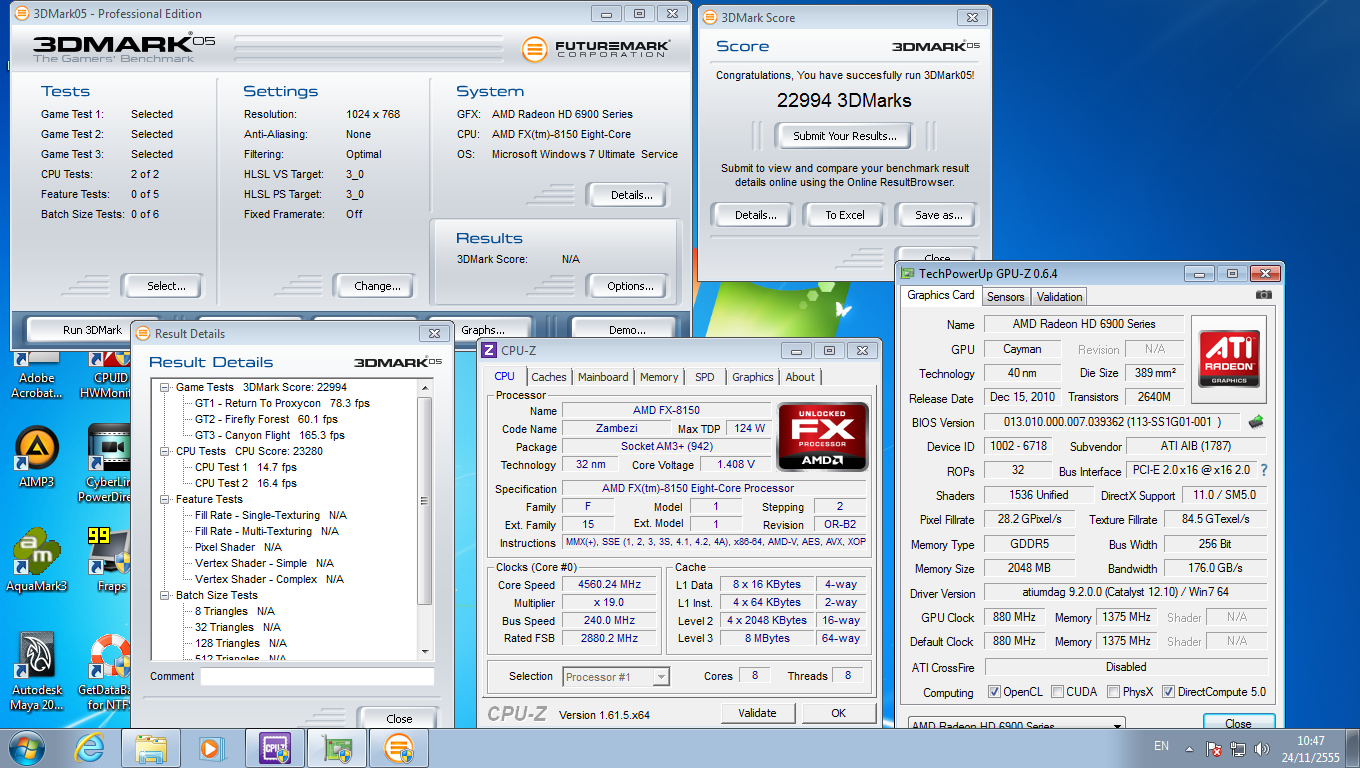Click the Comment input field
The width and height of the screenshot is (1360, 768).
[317, 677]
